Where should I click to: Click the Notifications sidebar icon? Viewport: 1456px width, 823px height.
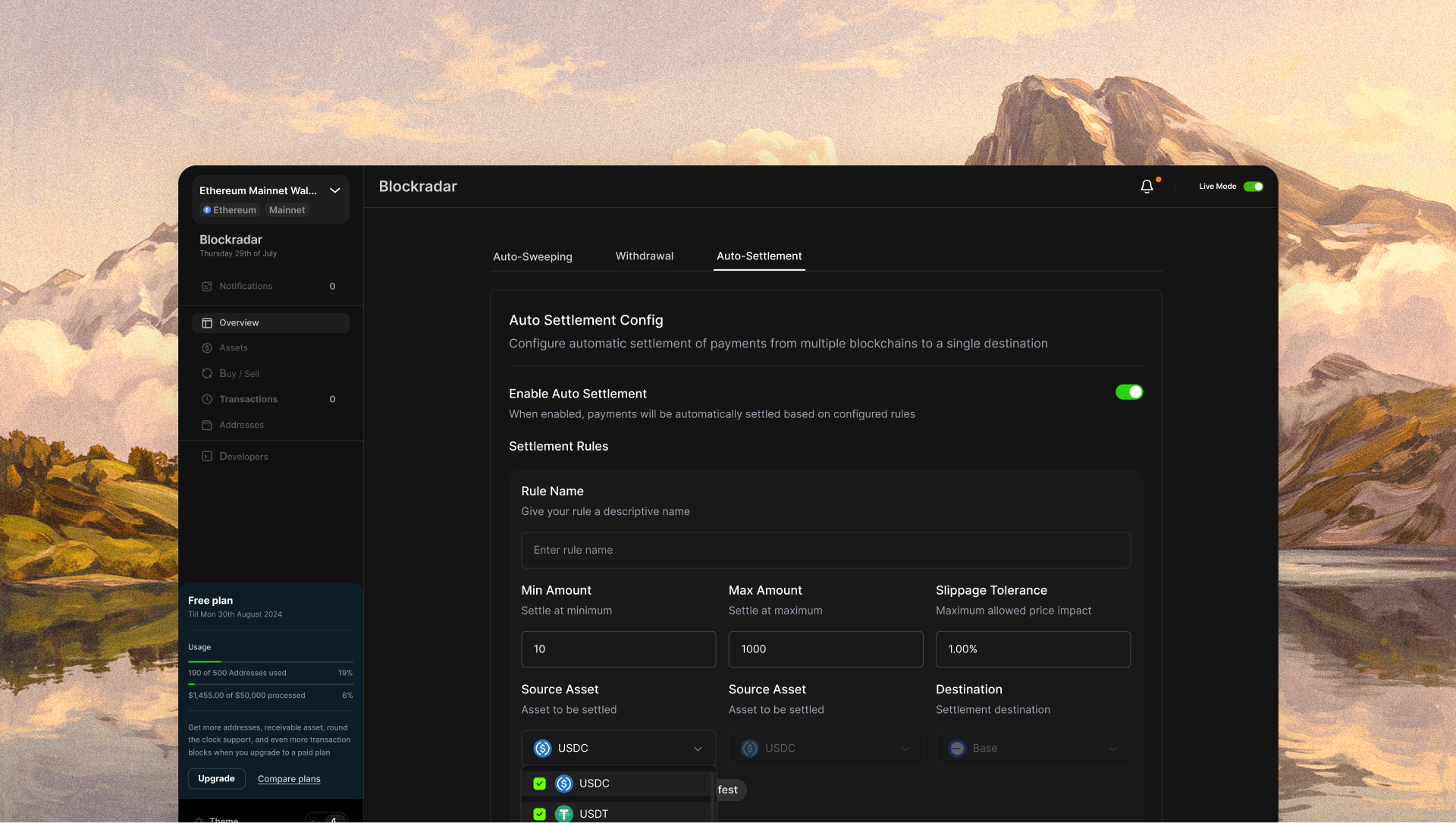pos(207,287)
